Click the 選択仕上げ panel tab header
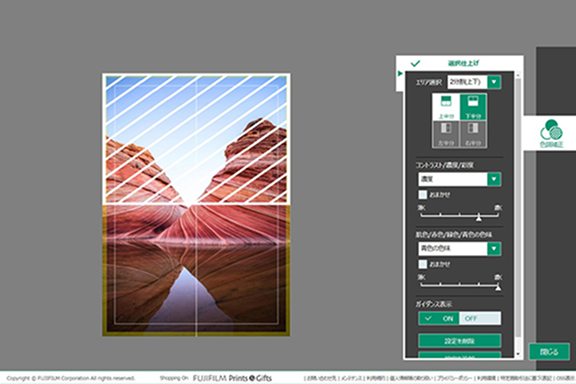 (x=463, y=63)
